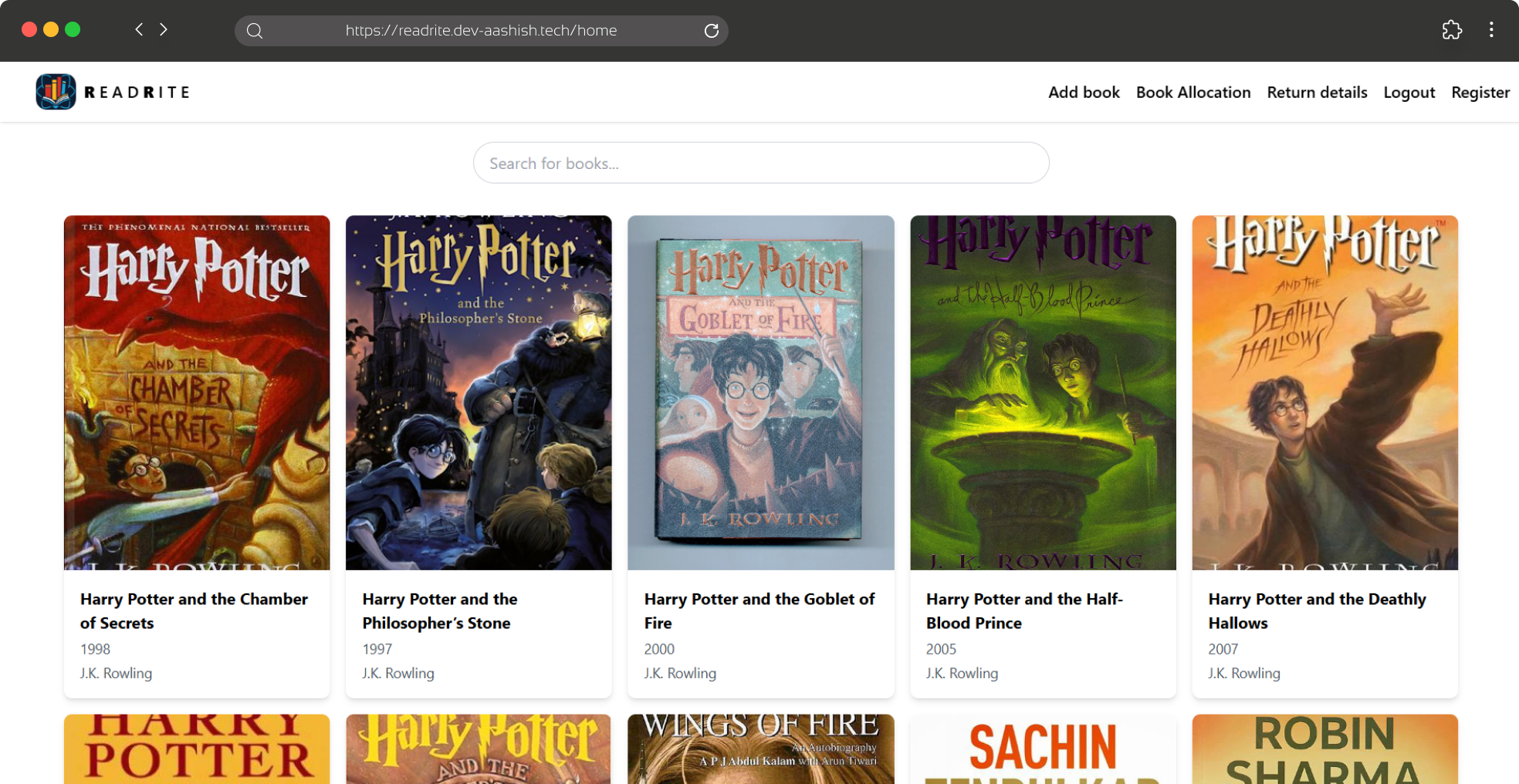Focus the Search for books field
Image resolution: width=1519 pixels, height=784 pixels.
(x=761, y=163)
